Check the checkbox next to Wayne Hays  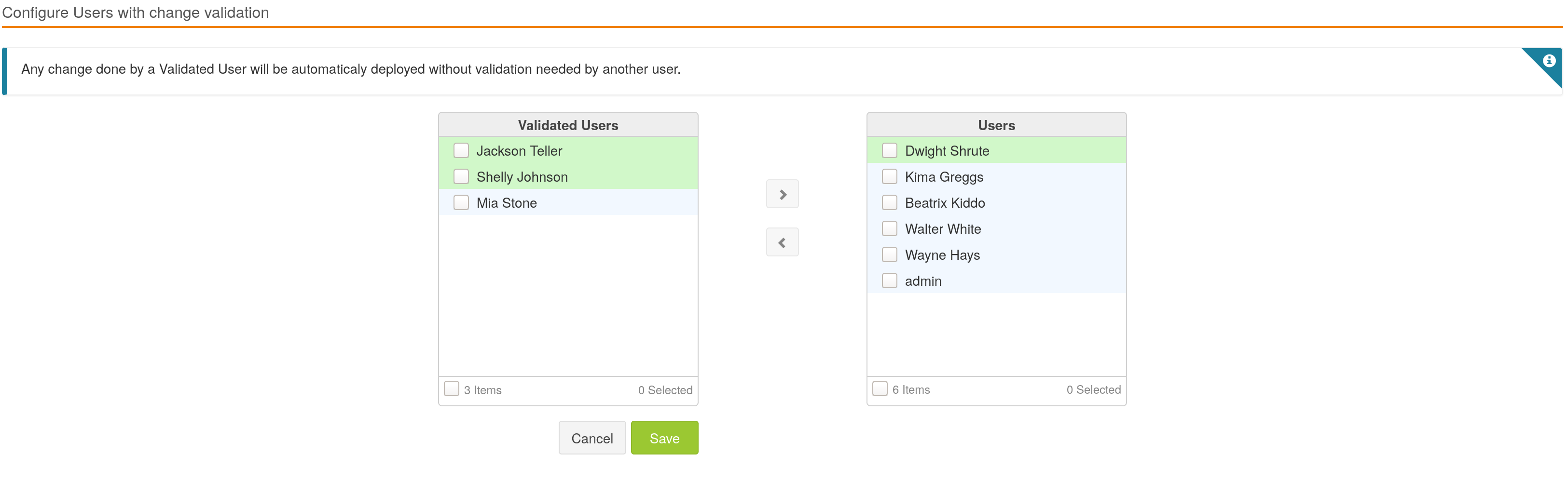click(889, 255)
